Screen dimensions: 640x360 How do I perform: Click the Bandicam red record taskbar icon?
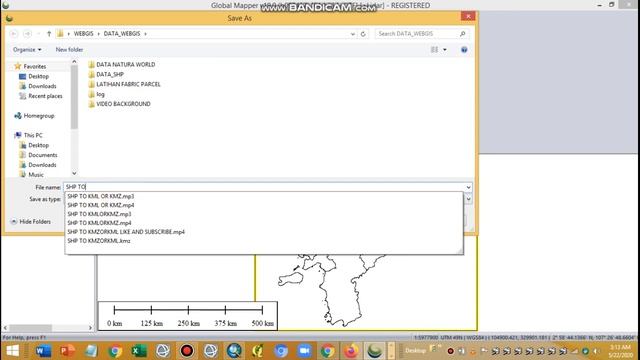(187, 351)
